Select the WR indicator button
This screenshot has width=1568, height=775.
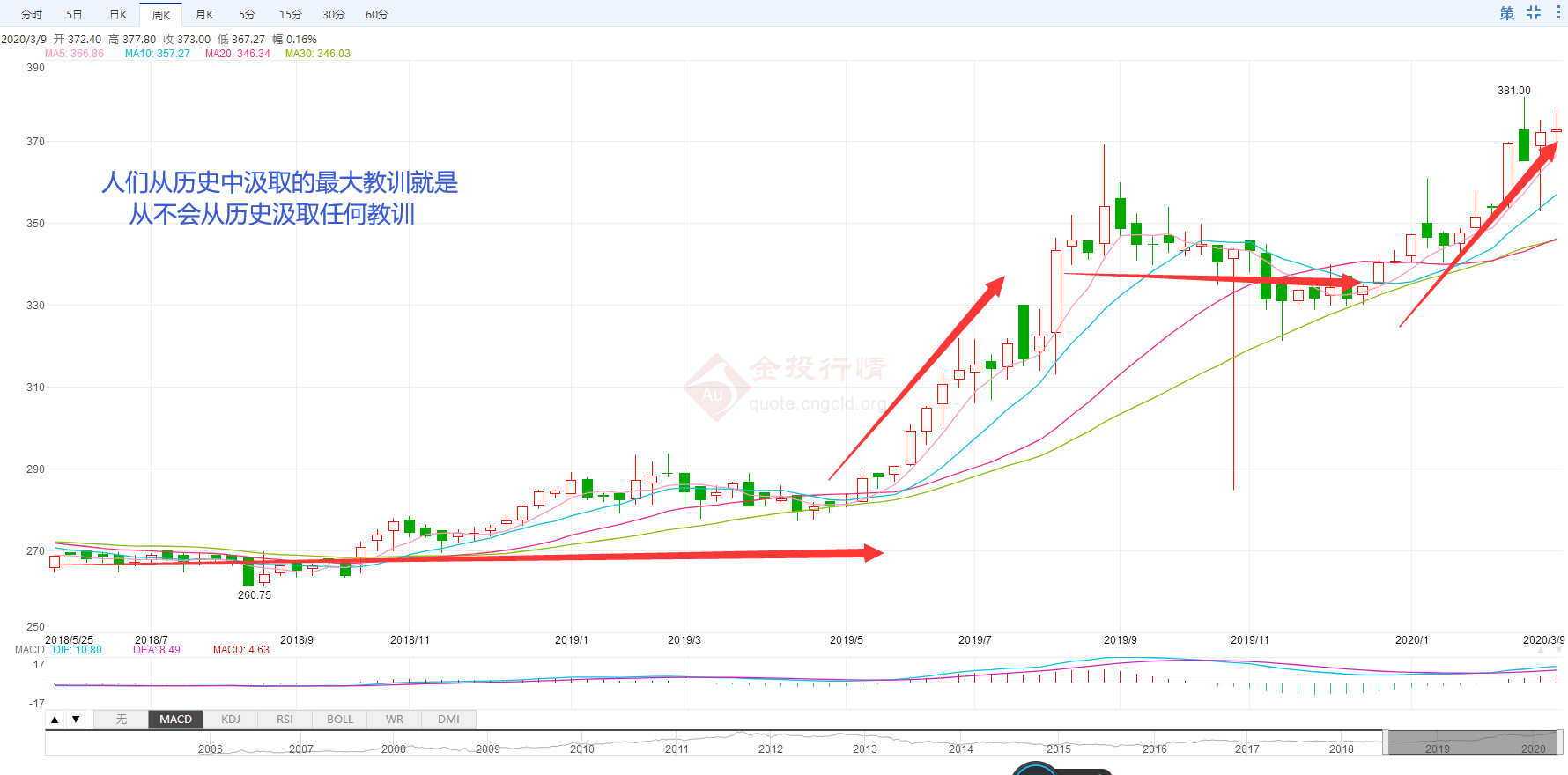pos(395,720)
